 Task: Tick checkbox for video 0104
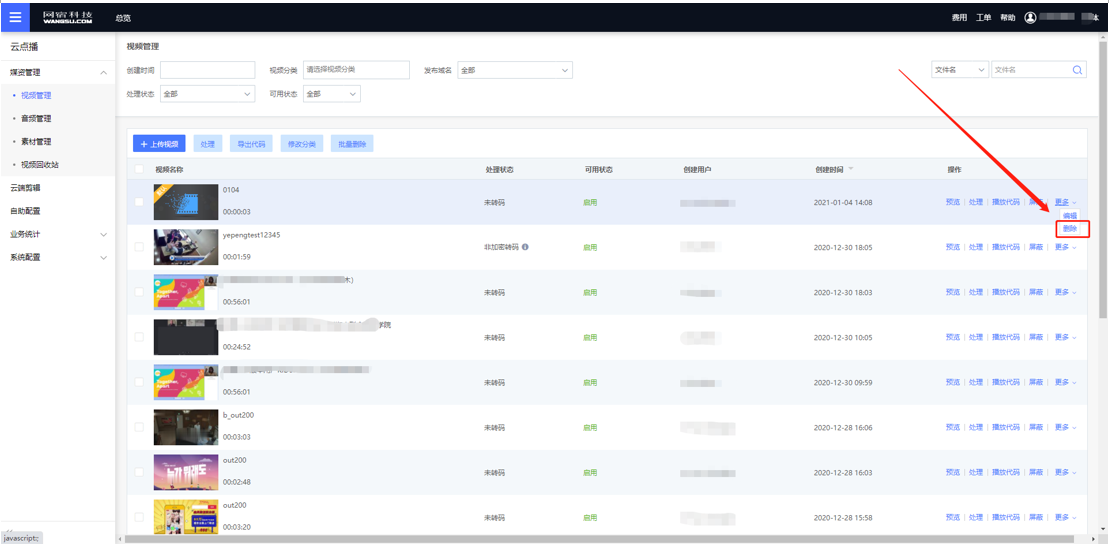(x=139, y=202)
